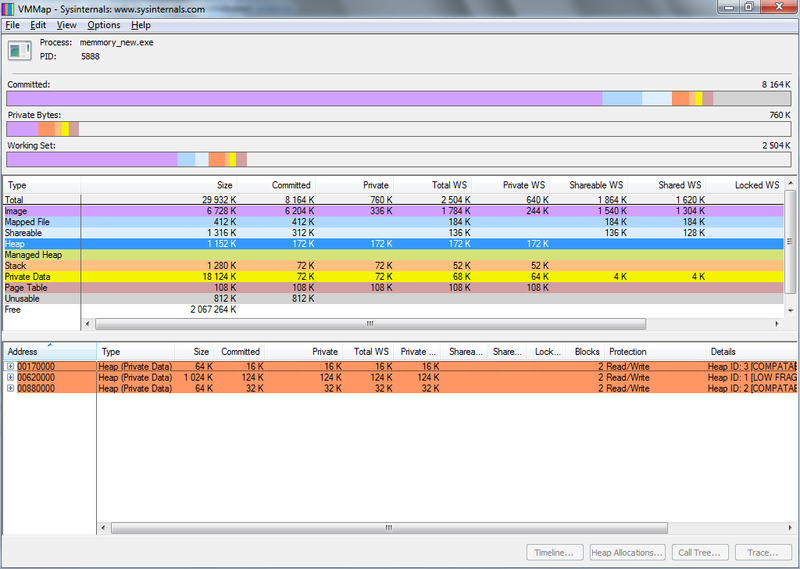Sort summary by Committed column header
Screen dimensions: 800x569
[x=276, y=185]
